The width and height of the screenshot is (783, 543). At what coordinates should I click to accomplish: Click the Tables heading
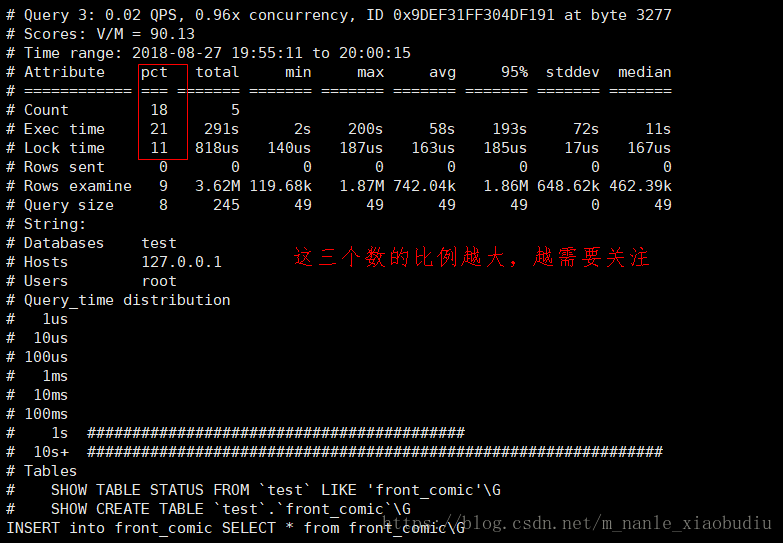point(50,471)
